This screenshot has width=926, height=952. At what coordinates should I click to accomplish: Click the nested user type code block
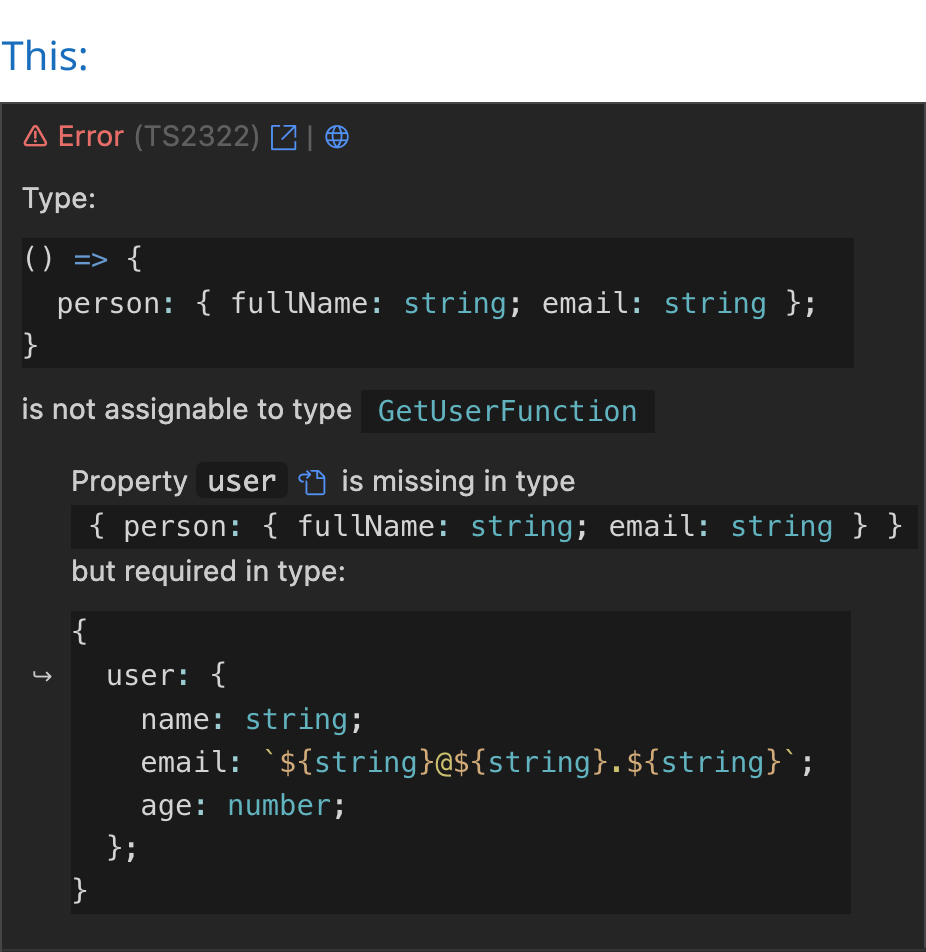(460, 760)
